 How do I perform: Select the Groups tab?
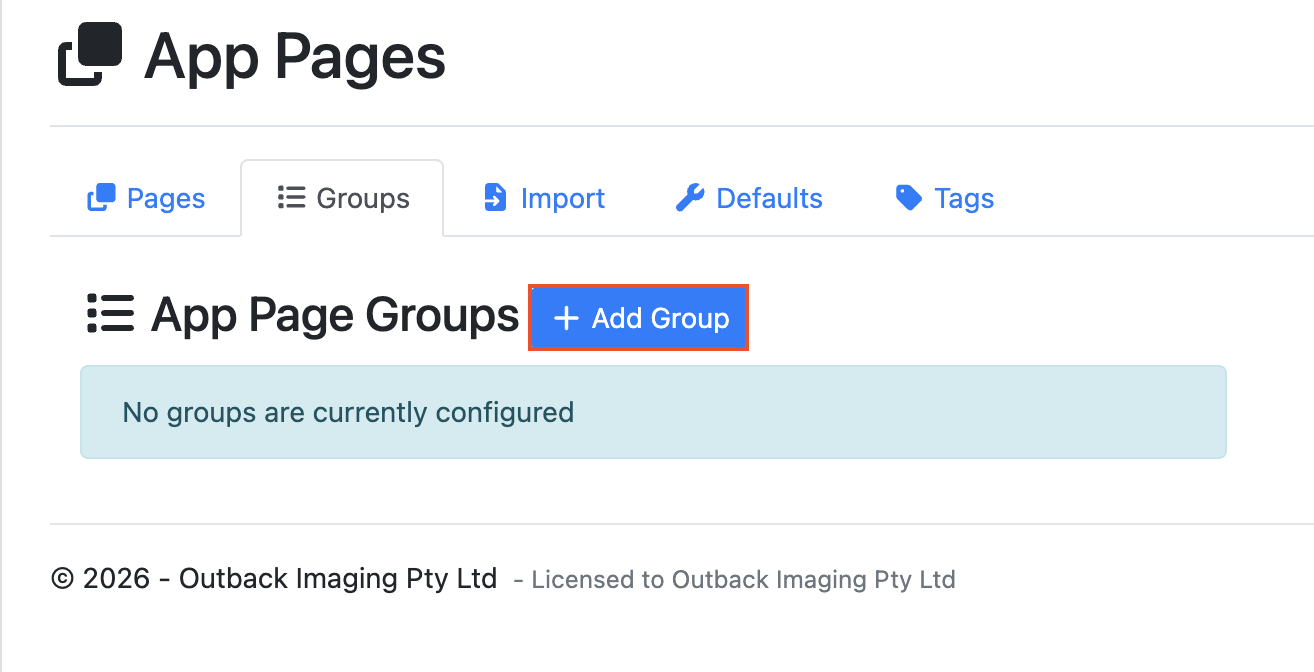click(x=342, y=198)
